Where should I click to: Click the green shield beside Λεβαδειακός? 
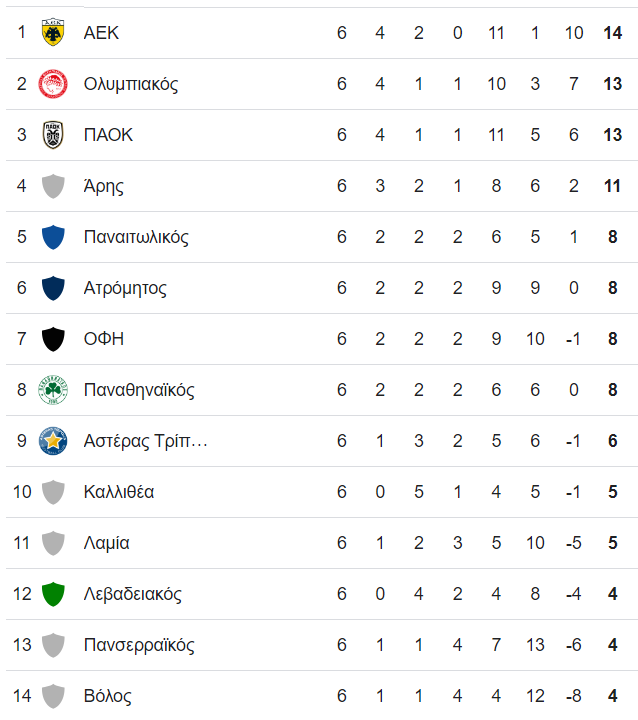[53, 594]
